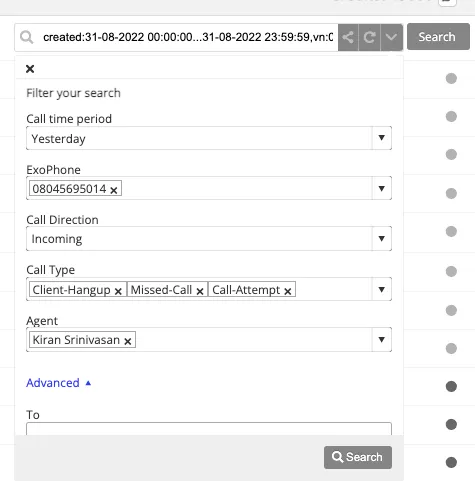Screen dimensions: 475x481
Task: Open the Call Direction dropdown
Action: coord(209,239)
